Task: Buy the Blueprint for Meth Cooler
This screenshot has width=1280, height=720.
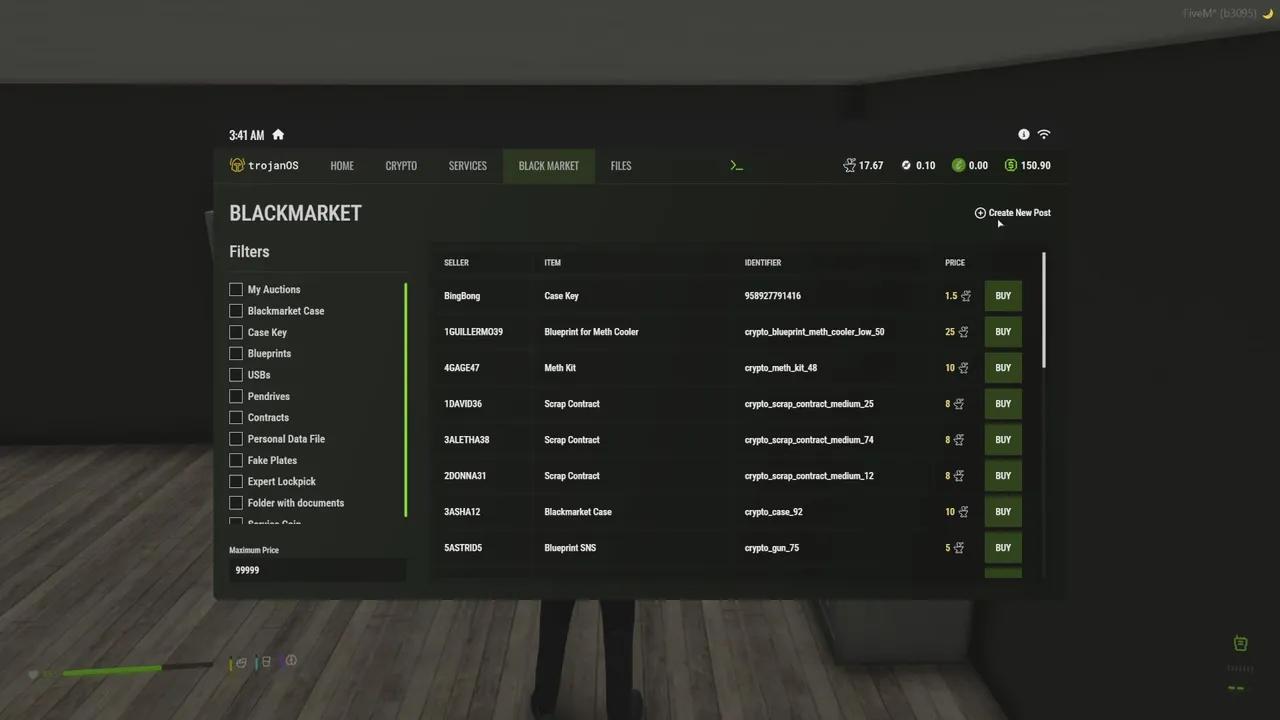Action: 1003,332
